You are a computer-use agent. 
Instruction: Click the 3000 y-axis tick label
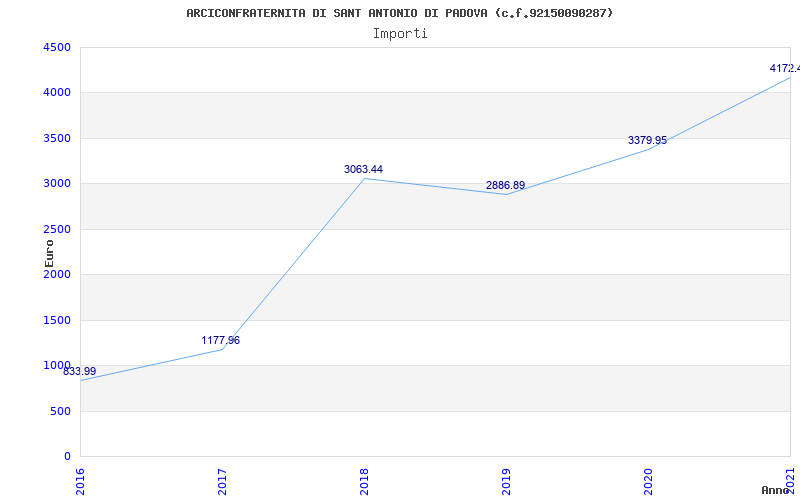(x=58, y=184)
